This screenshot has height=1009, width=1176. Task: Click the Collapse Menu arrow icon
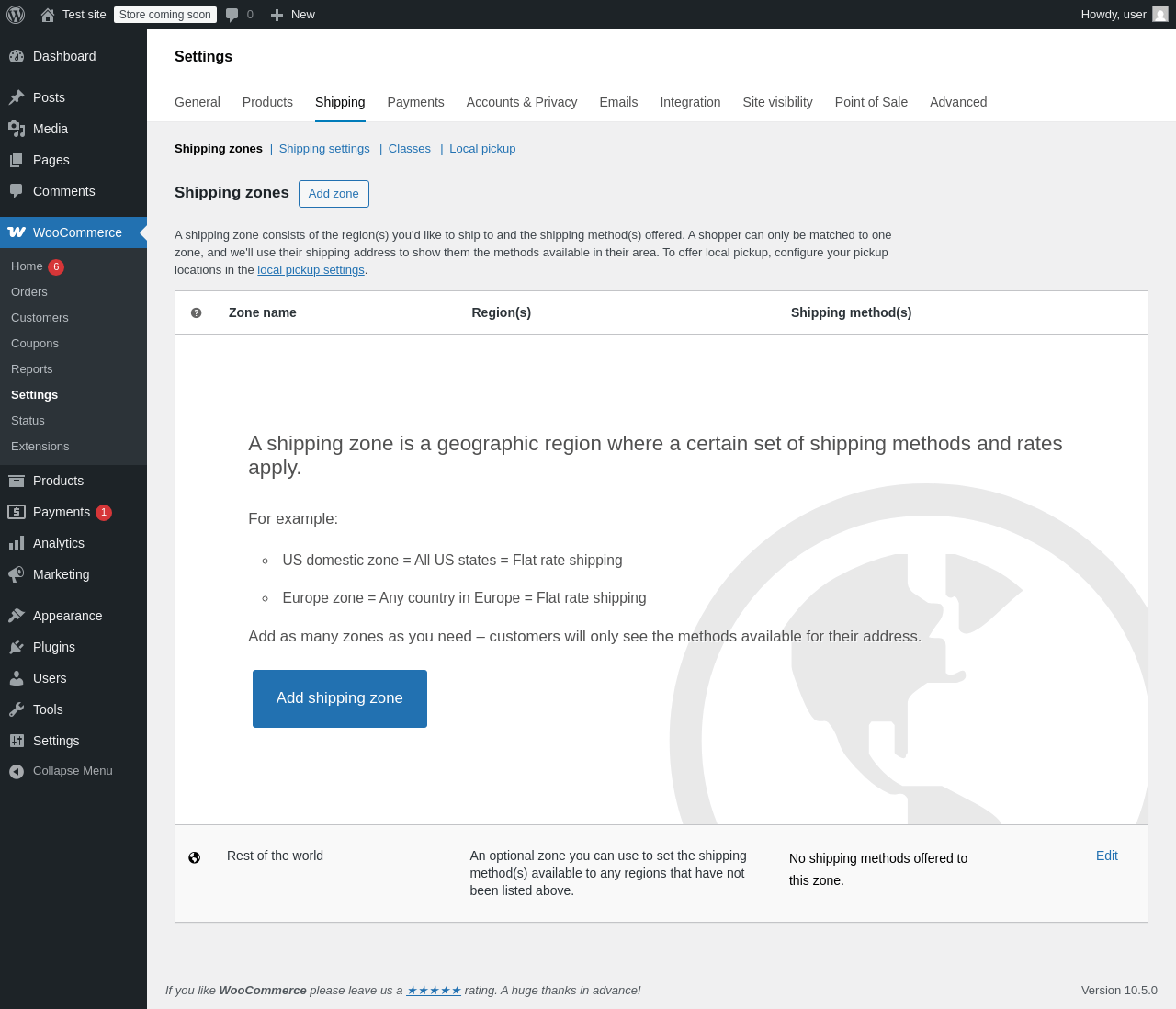pos(17,771)
